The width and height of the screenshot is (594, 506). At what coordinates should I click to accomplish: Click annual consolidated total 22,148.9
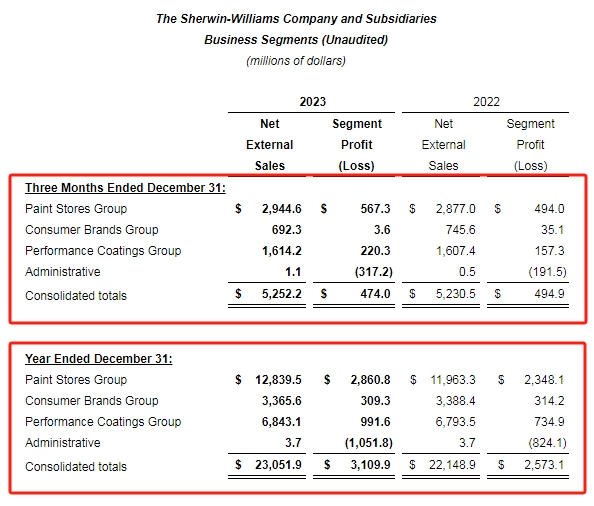(x=452, y=465)
